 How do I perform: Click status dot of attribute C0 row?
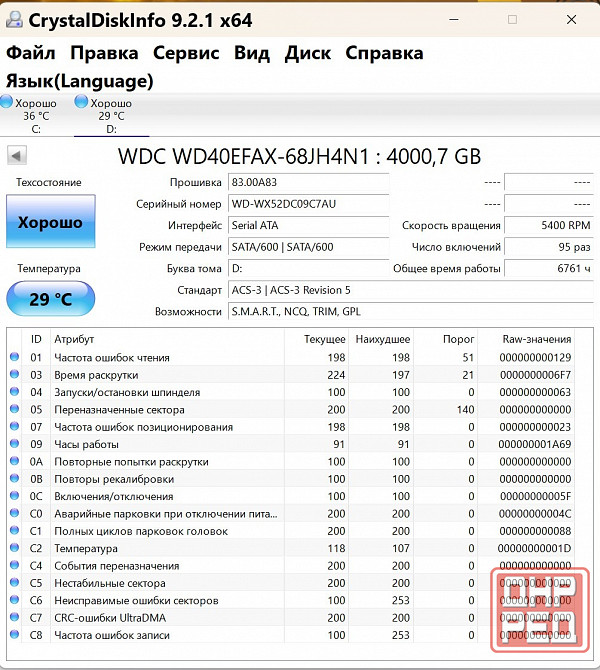[x=15, y=513]
